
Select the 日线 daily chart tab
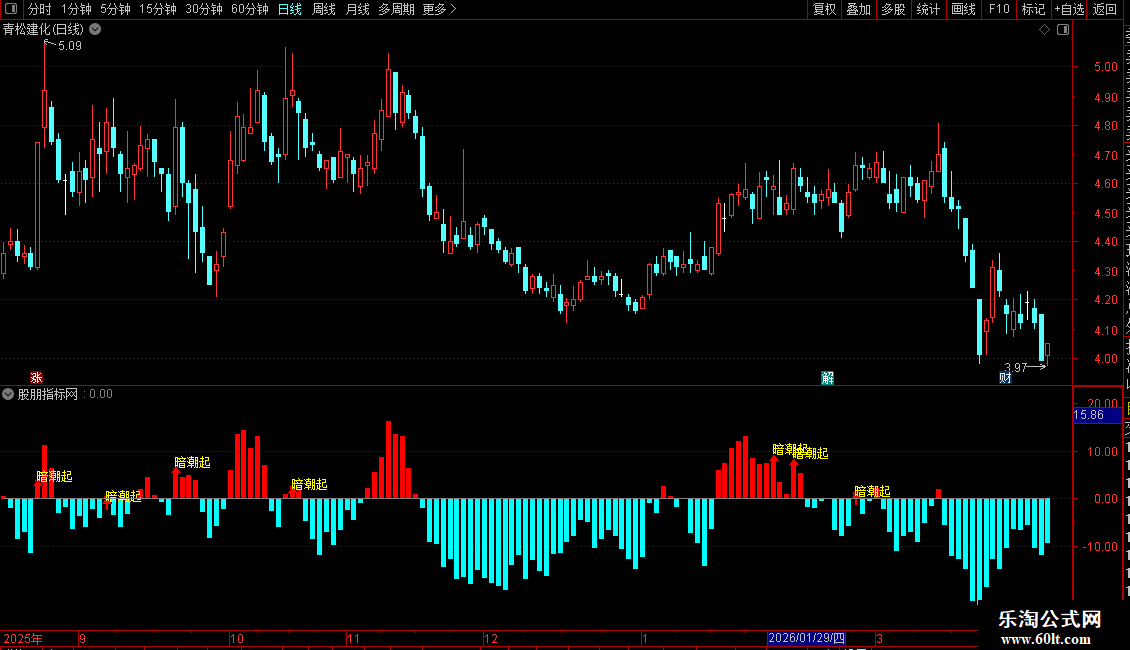(x=290, y=9)
